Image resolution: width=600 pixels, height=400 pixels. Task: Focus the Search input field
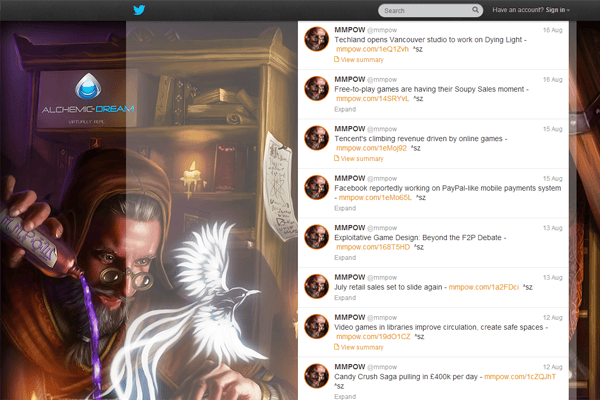[x=430, y=10]
